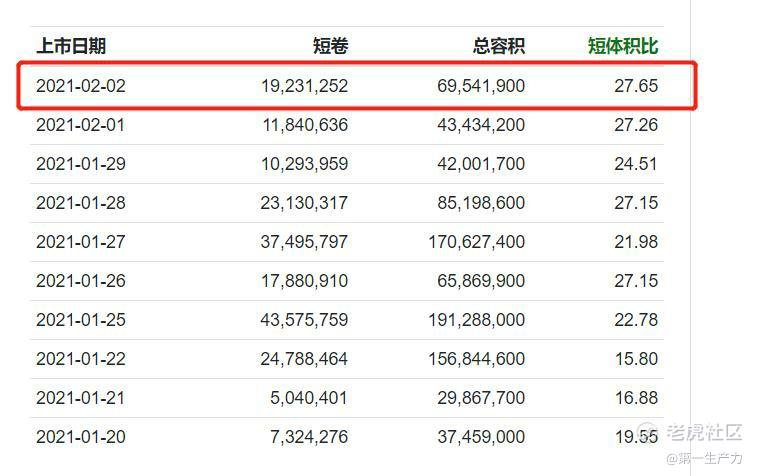Select the 2021-02-02 date cell
This screenshot has height=476, width=757.
[x=81, y=86]
